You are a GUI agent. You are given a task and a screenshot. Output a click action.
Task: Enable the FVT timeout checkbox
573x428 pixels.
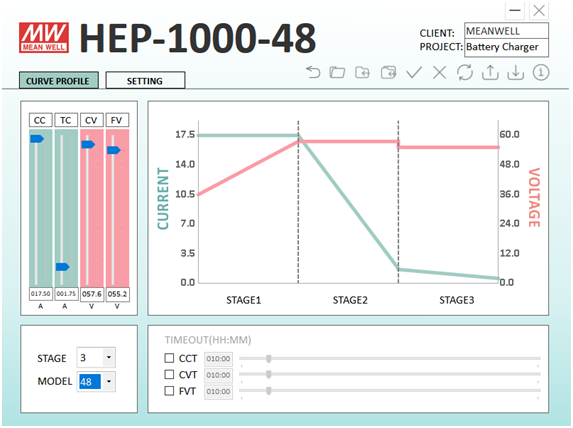click(169, 391)
